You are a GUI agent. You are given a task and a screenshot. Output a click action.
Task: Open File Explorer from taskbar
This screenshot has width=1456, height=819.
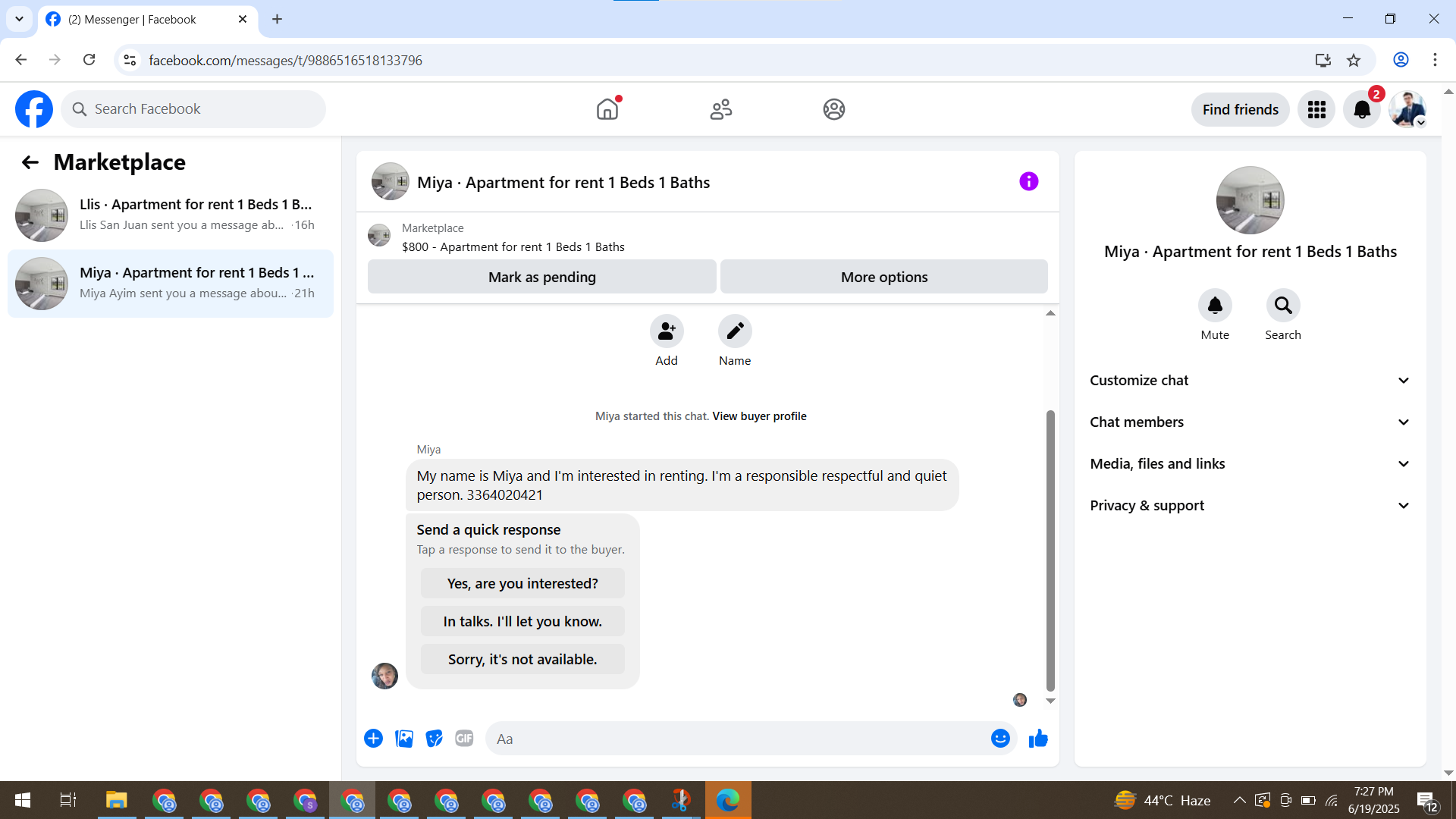click(116, 800)
